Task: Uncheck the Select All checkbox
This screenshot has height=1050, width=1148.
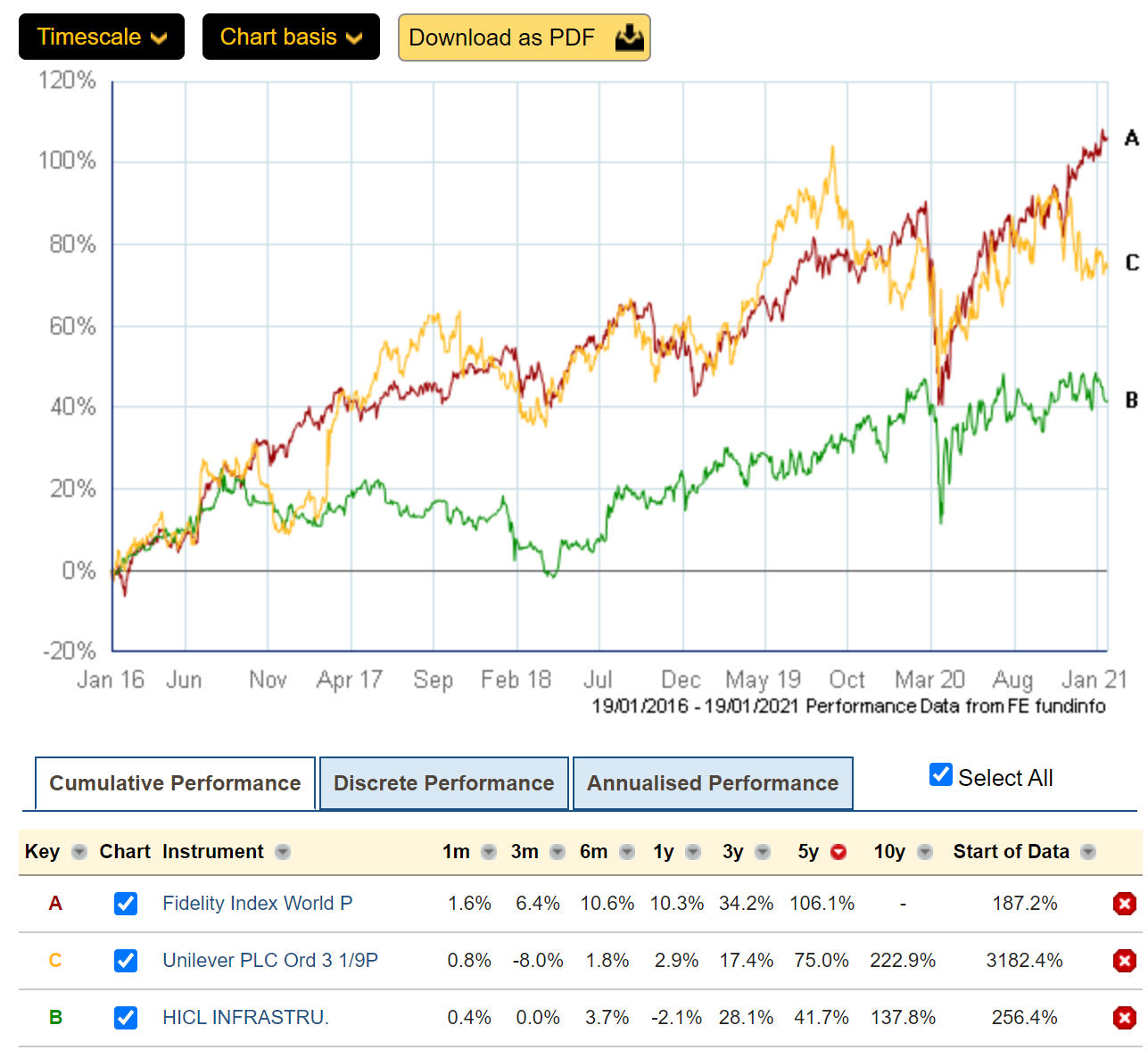Action: tap(941, 774)
